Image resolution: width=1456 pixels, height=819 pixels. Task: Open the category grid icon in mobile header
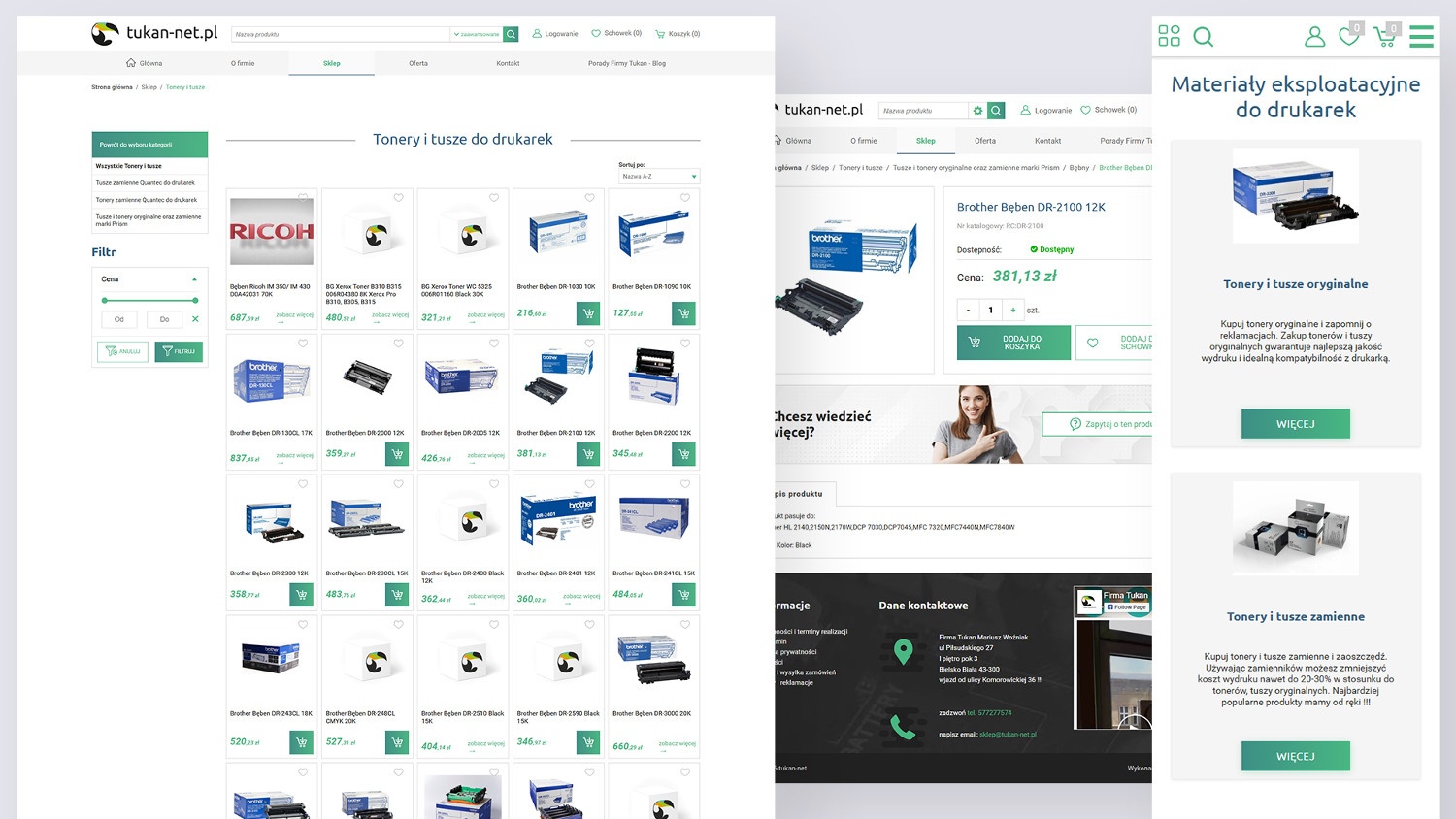point(1169,36)
